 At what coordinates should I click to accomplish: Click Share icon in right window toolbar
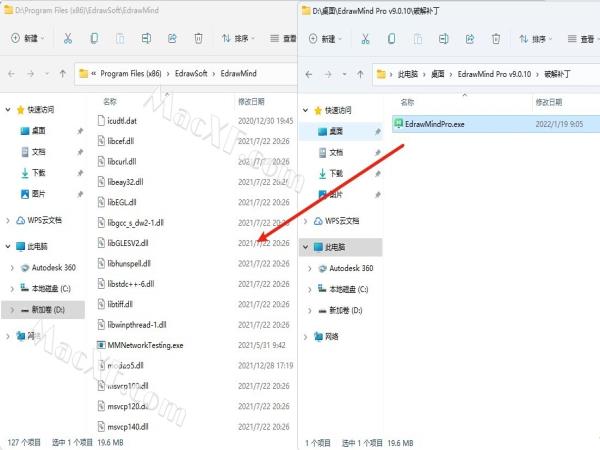(470, 39)
